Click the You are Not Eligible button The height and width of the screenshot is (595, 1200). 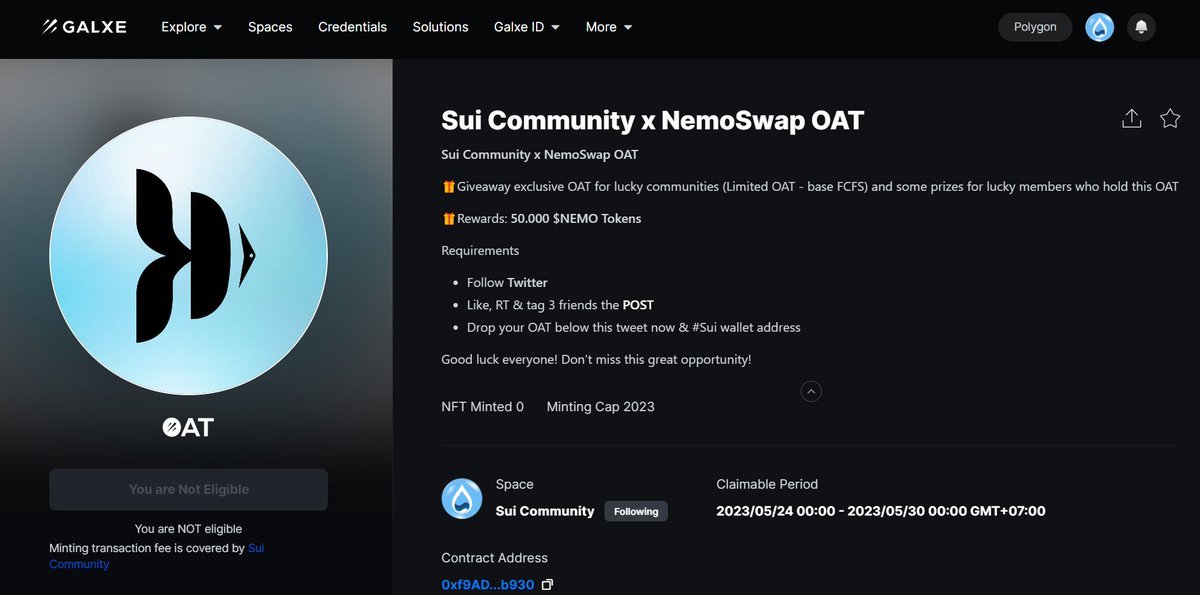(188, 489)
